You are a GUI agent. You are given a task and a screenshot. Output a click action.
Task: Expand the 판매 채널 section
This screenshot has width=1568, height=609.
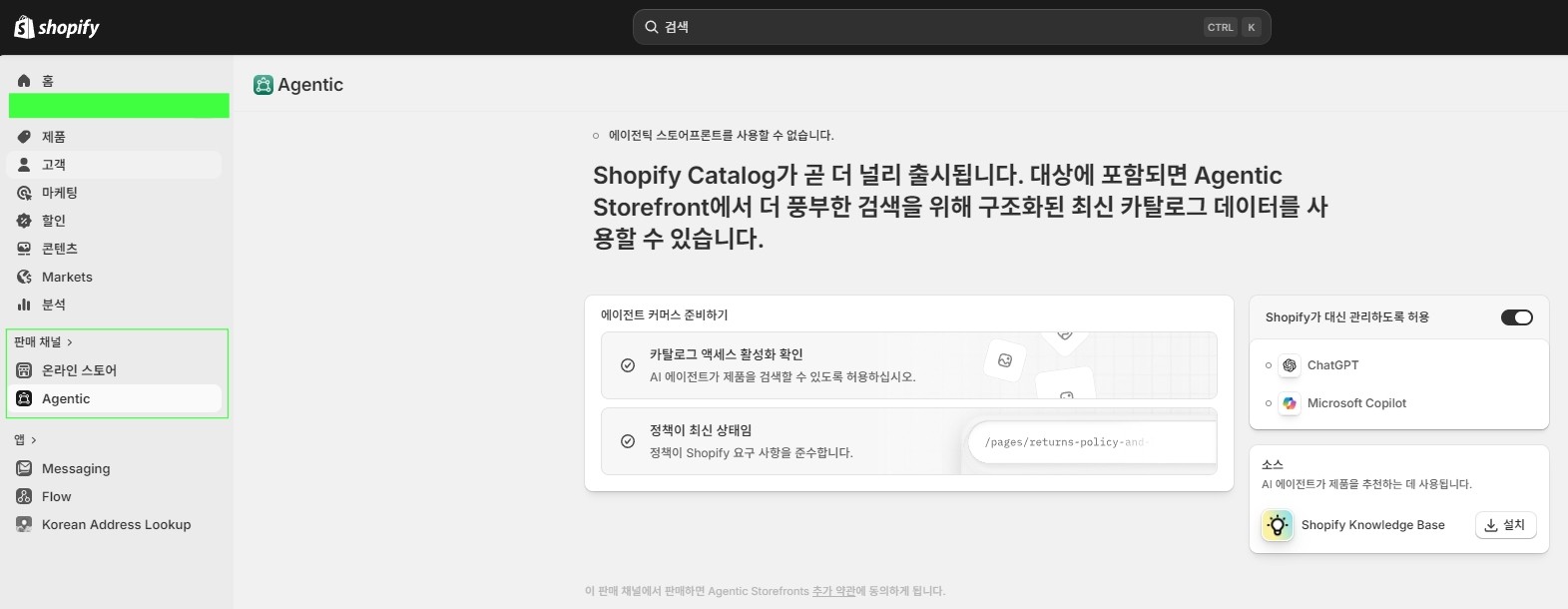click(43, 341)
